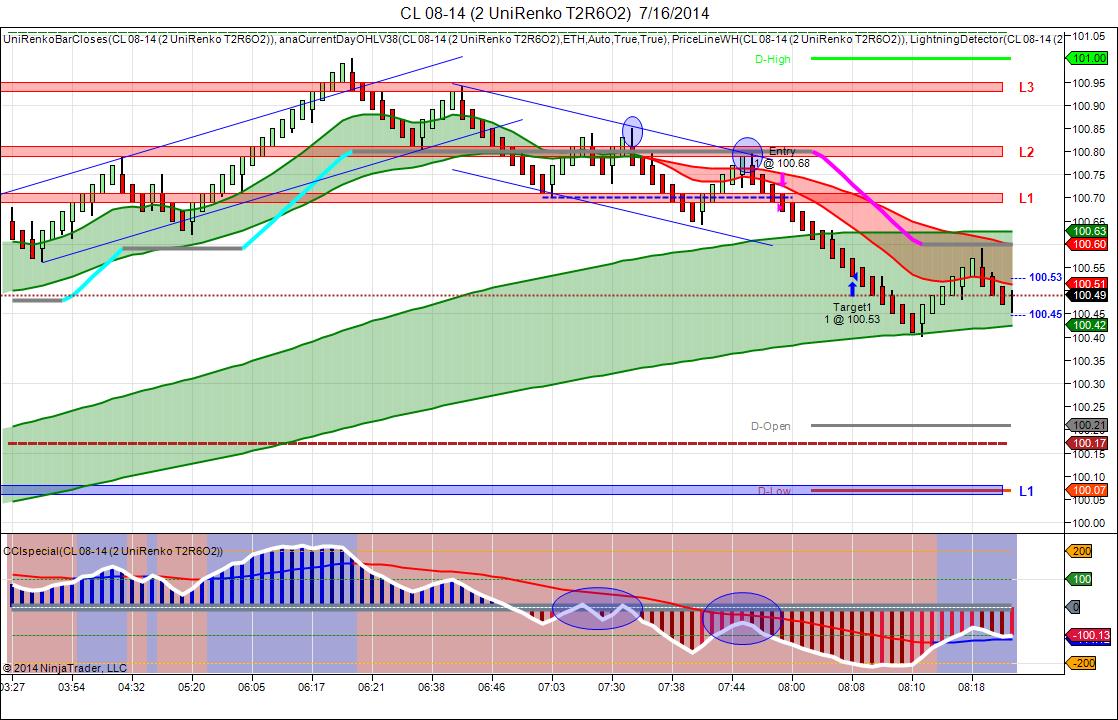Click the 100.35 price axis value
Viewport: 1118px width, 720px height.
click(1089, 361)
